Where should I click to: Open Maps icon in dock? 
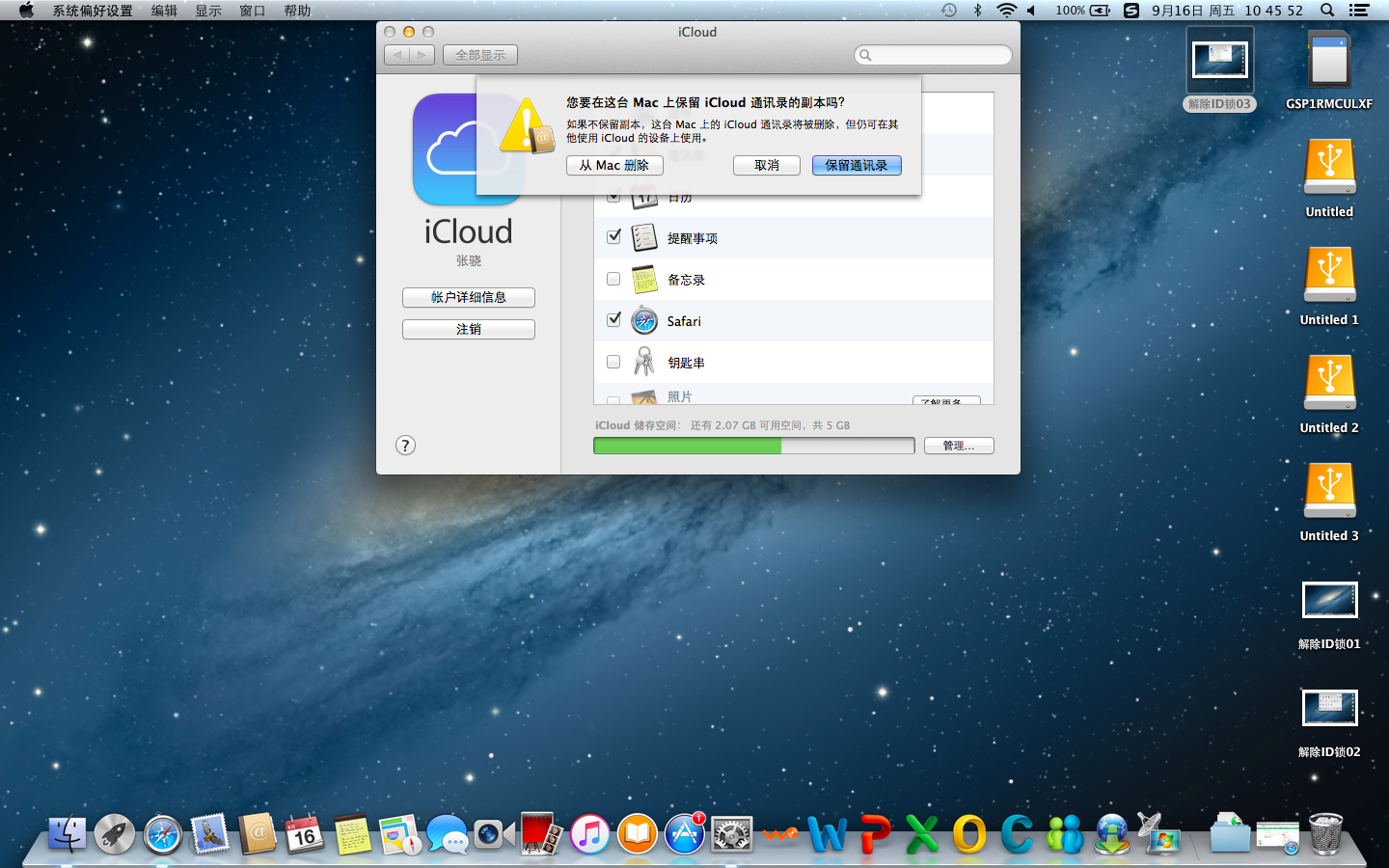[399, 834]
